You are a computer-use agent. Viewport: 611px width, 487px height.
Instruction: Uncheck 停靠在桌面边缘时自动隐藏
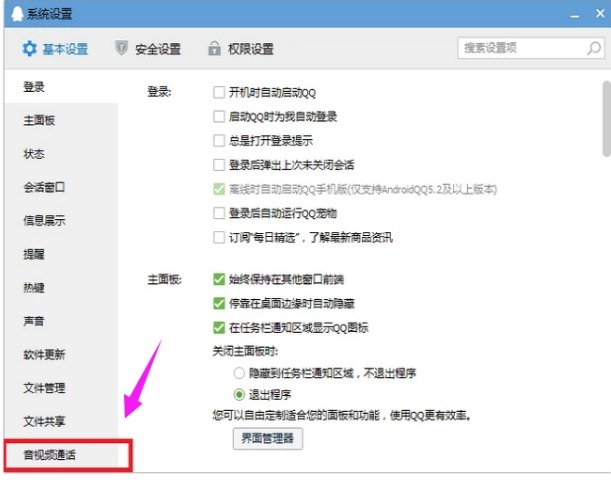coord(219,303)
